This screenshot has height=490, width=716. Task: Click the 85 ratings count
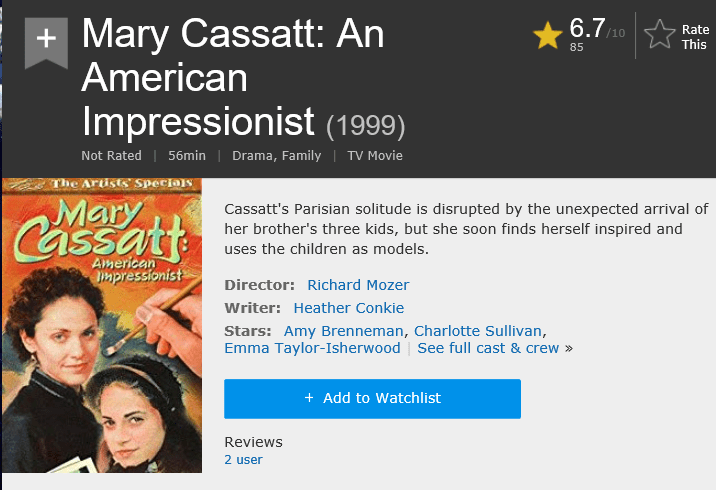577,47
